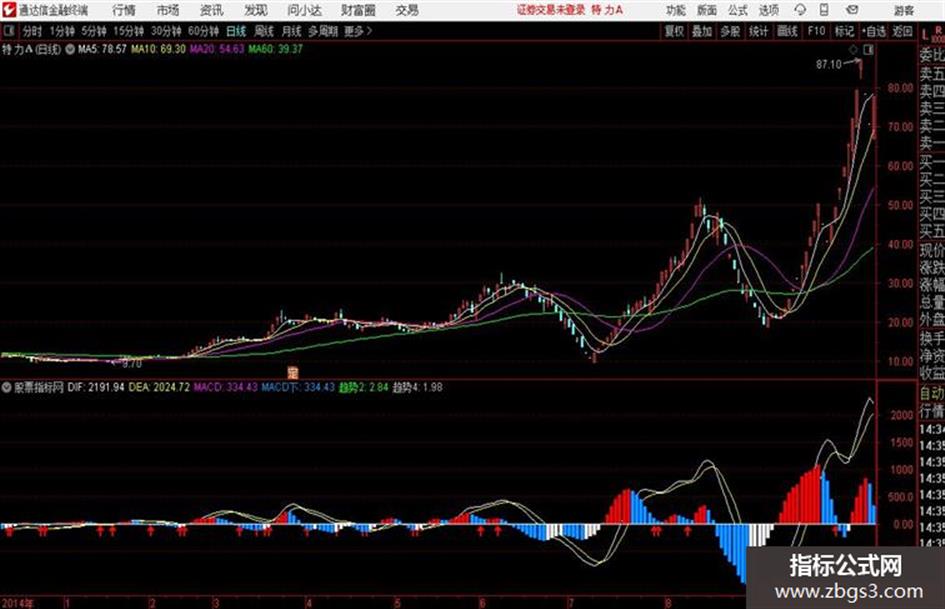Click the DIF: 2191.94 value
The width and height of the screenshot is (945, 609).
click(x=96, y=387)
